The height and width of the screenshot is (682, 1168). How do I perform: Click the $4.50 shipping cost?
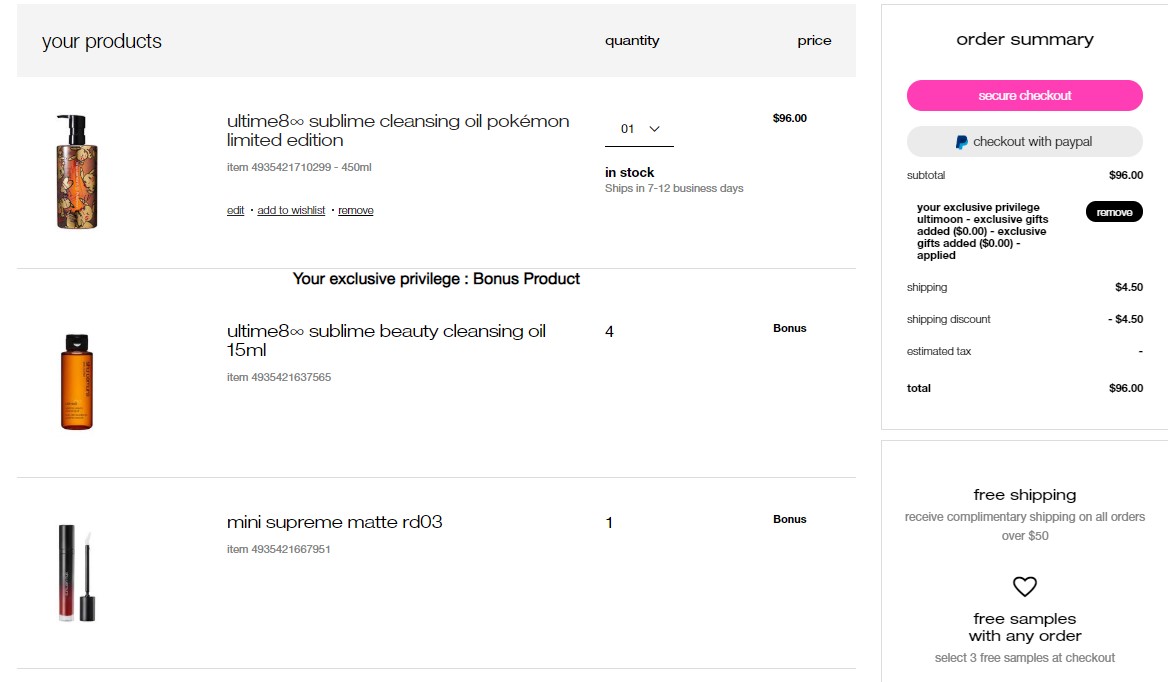coord(1129,287)
